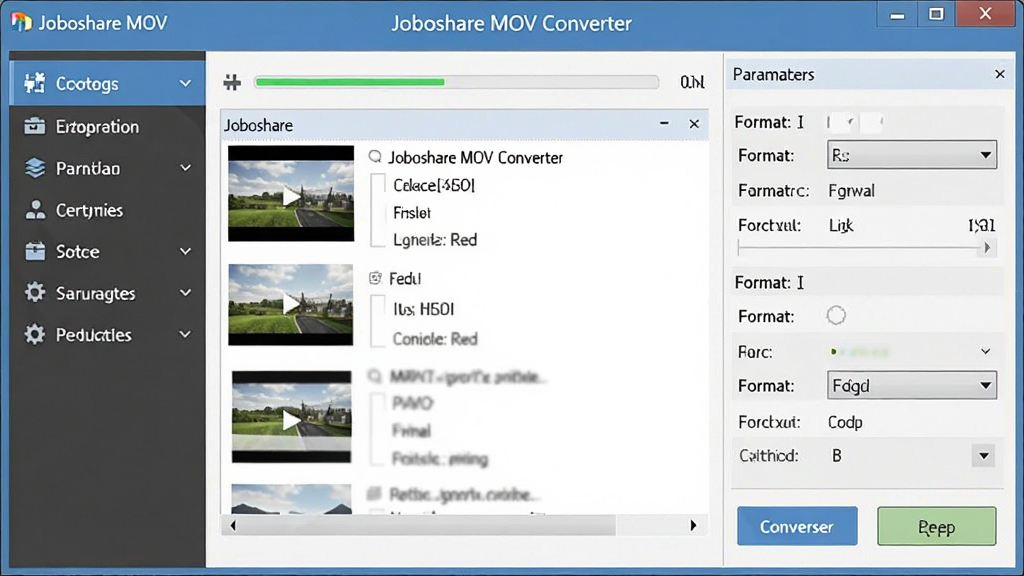Open the Sotce sidebar item
The image size is (1024, 576).
coord(107,251)
